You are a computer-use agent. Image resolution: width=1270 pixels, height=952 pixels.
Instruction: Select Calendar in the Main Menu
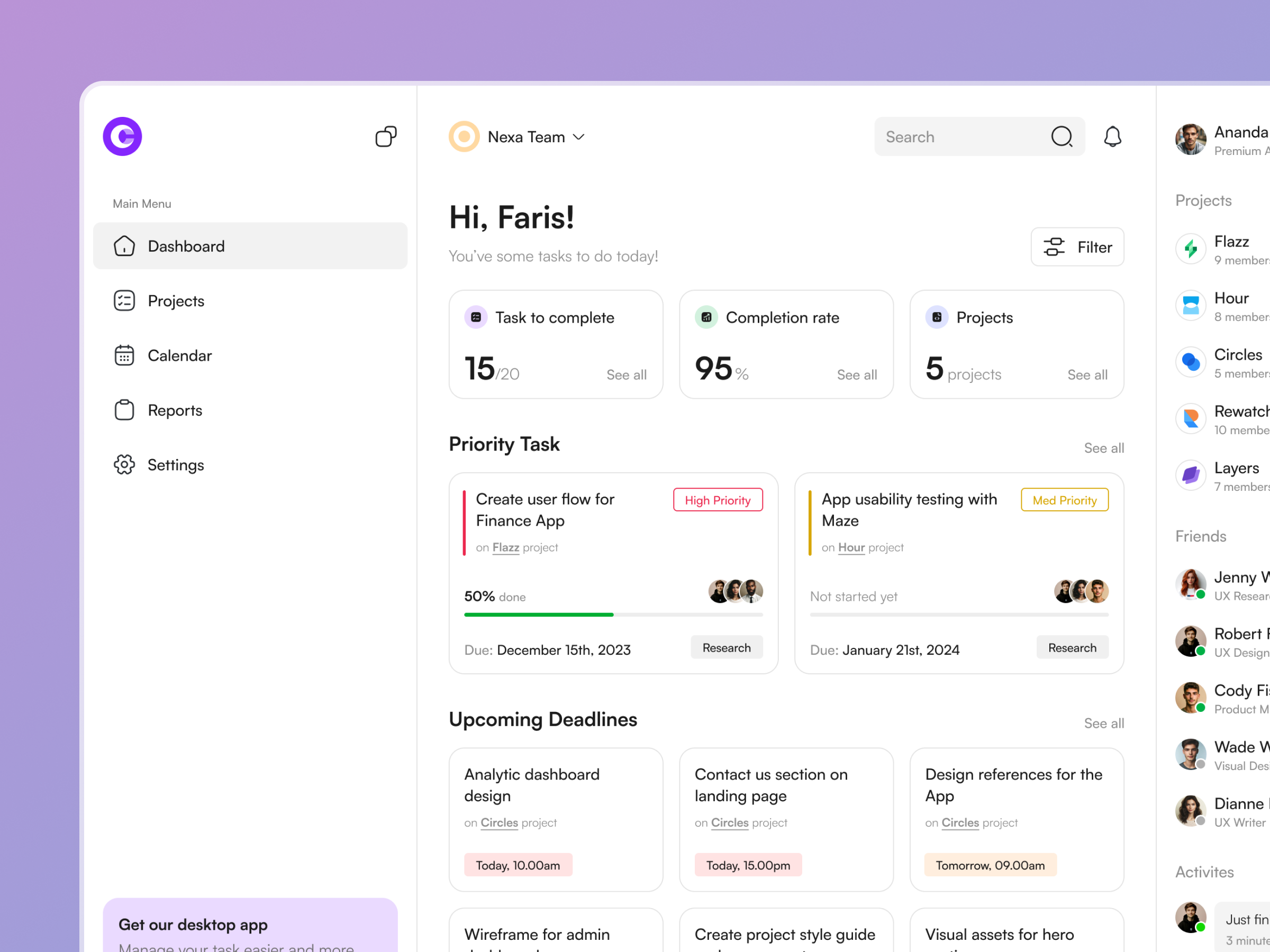pyautogui.click(x=180, y=355)
